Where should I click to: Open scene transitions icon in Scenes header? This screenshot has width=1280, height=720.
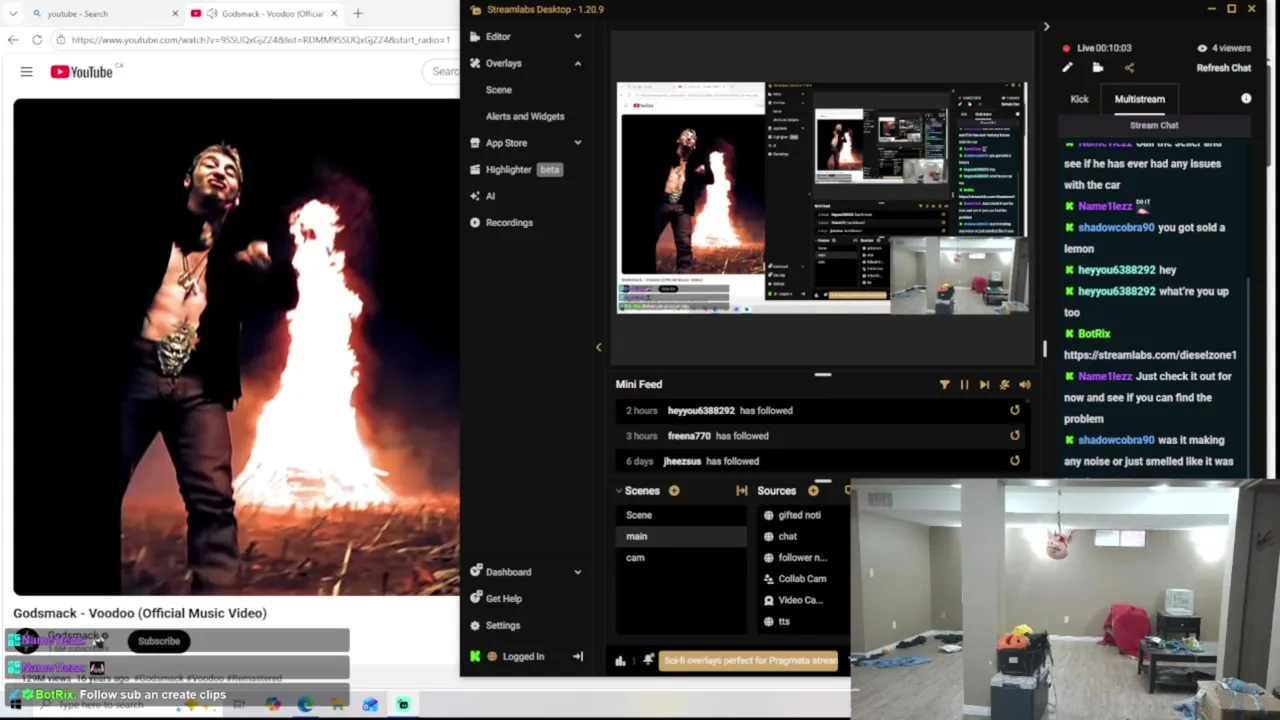[741, 491]
